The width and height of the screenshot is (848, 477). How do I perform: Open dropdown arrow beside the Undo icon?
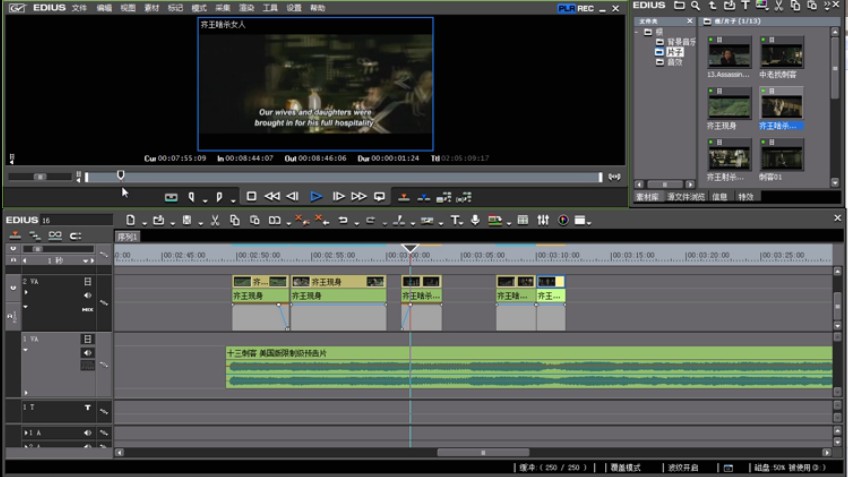[x=356, y=223]
